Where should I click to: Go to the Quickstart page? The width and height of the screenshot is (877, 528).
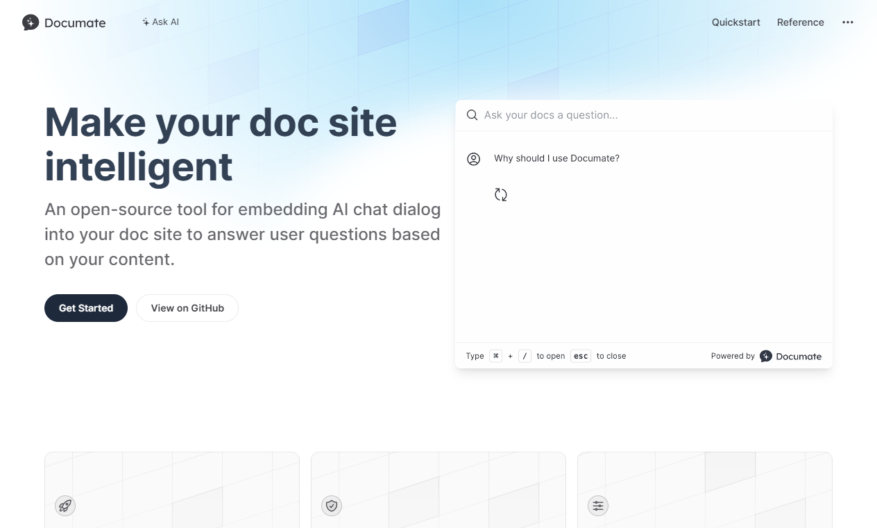click(x=735, y=22)
